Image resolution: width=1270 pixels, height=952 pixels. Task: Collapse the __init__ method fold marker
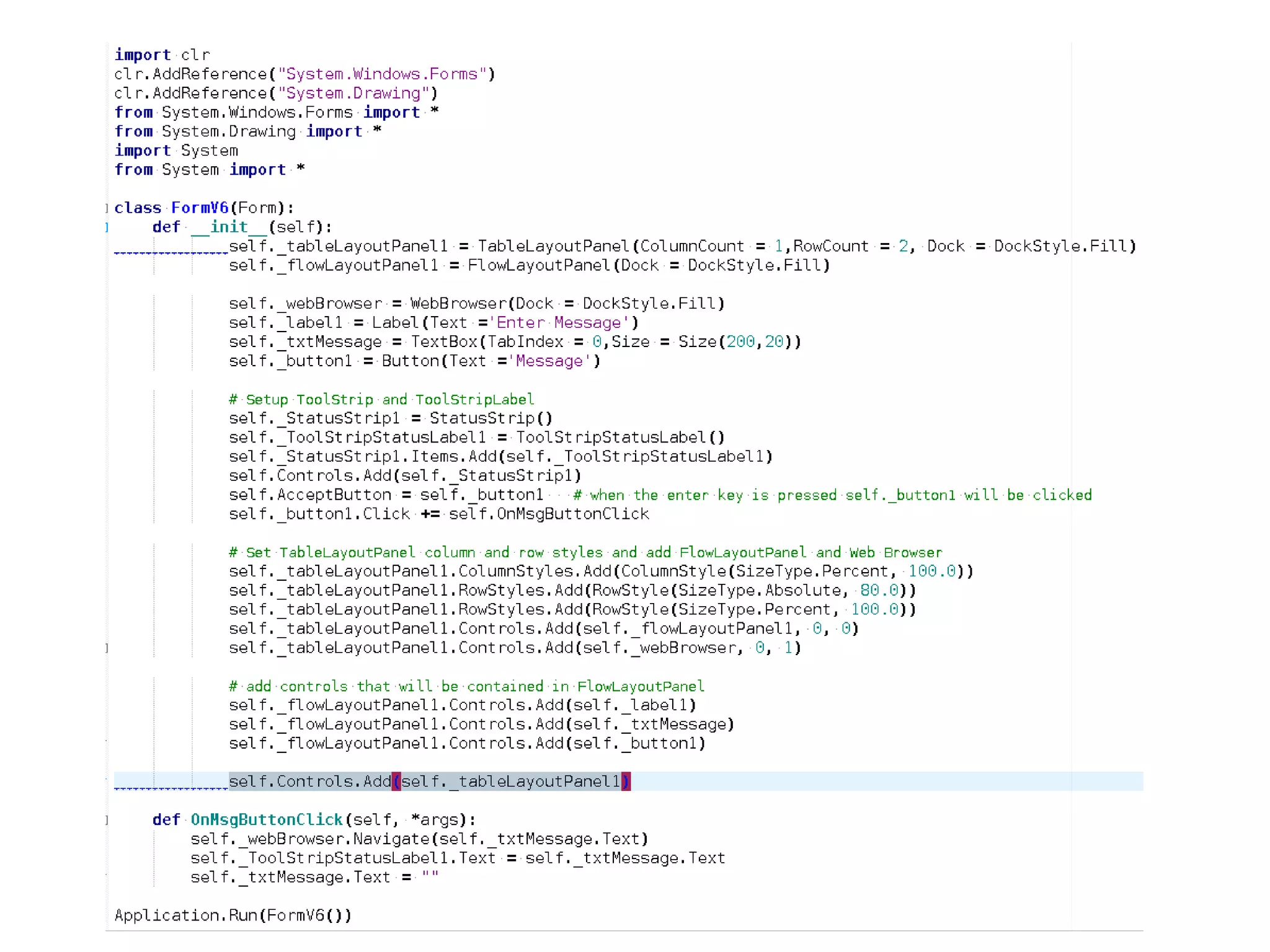click(x=107, y=227)
